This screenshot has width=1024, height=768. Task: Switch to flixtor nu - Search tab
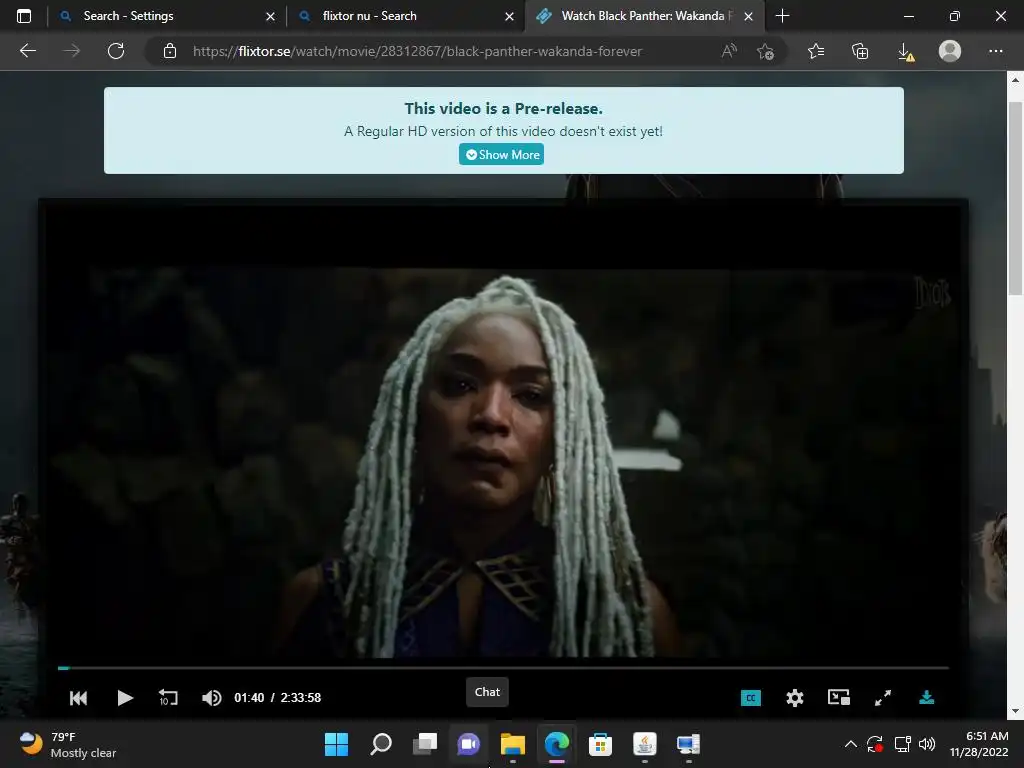(x=406, y=16)
